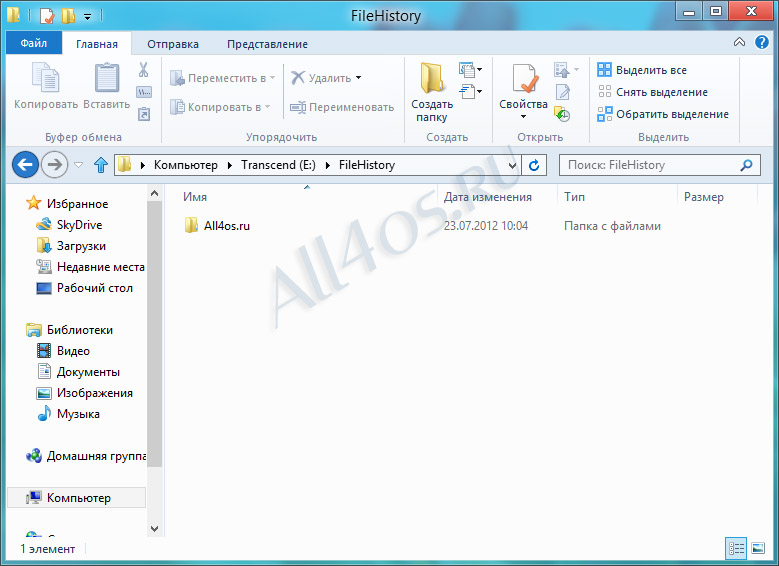The image size is (779, 566).
Task: Click the Свойства properties icon
Action: tap(524, 80)
